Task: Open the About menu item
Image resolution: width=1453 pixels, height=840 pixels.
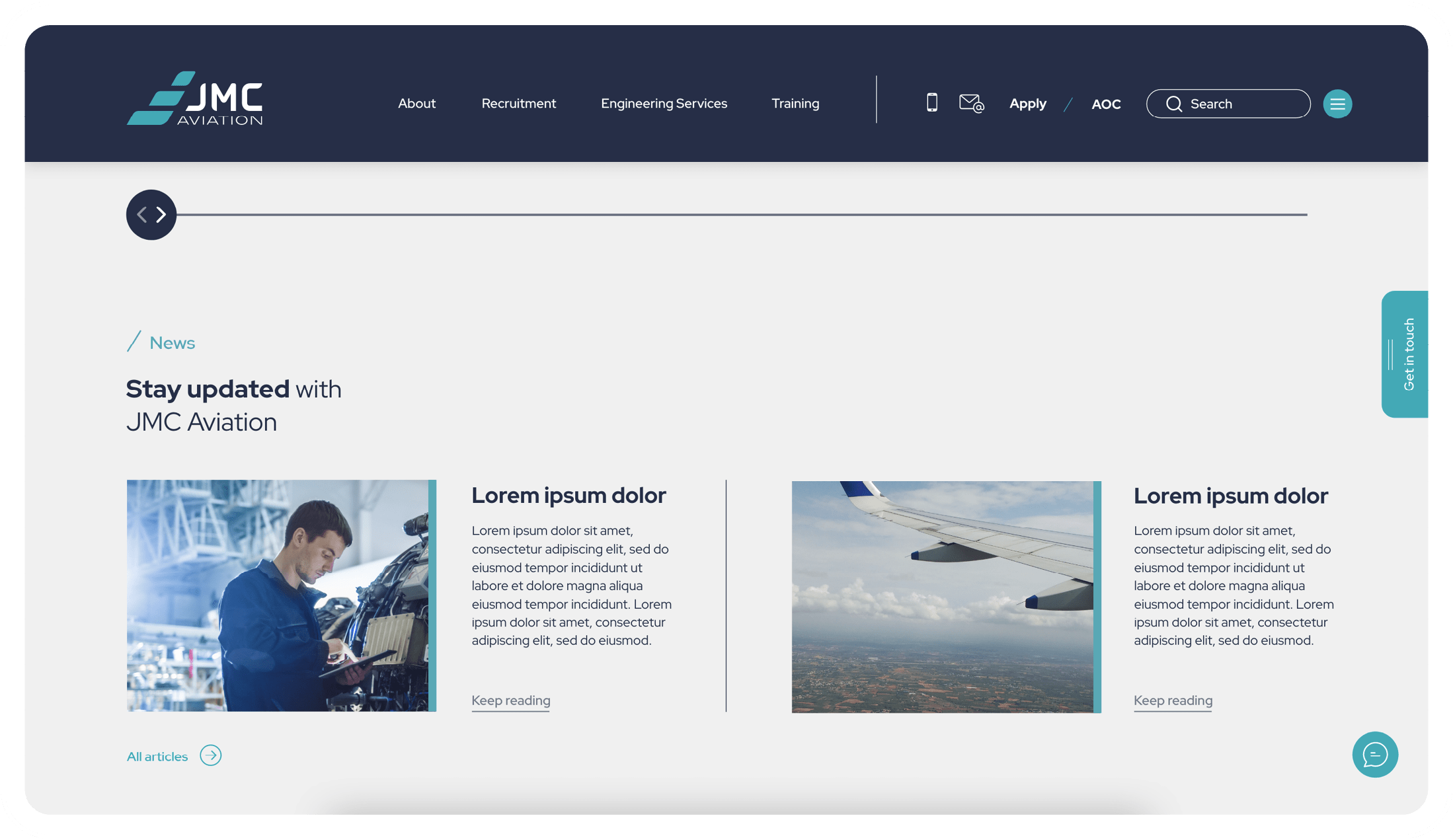Action: [416, 104]
